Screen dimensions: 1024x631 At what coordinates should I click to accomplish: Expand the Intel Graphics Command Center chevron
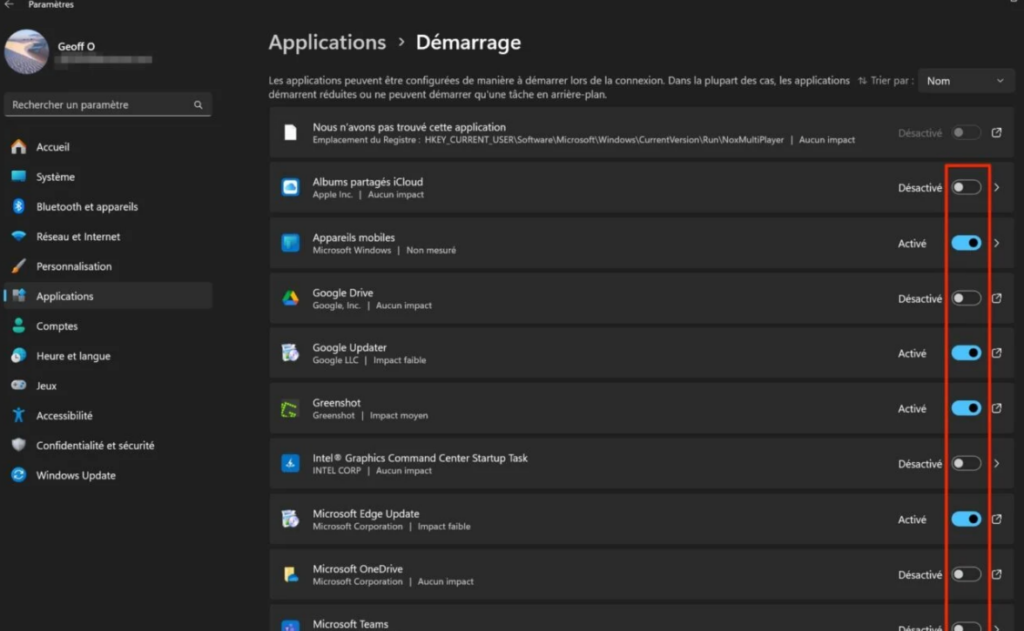click(997, 464)
